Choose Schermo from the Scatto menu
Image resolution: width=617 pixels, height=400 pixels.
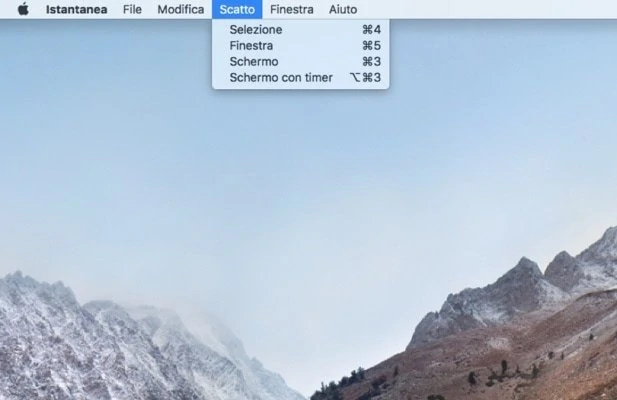pos(301,62)
